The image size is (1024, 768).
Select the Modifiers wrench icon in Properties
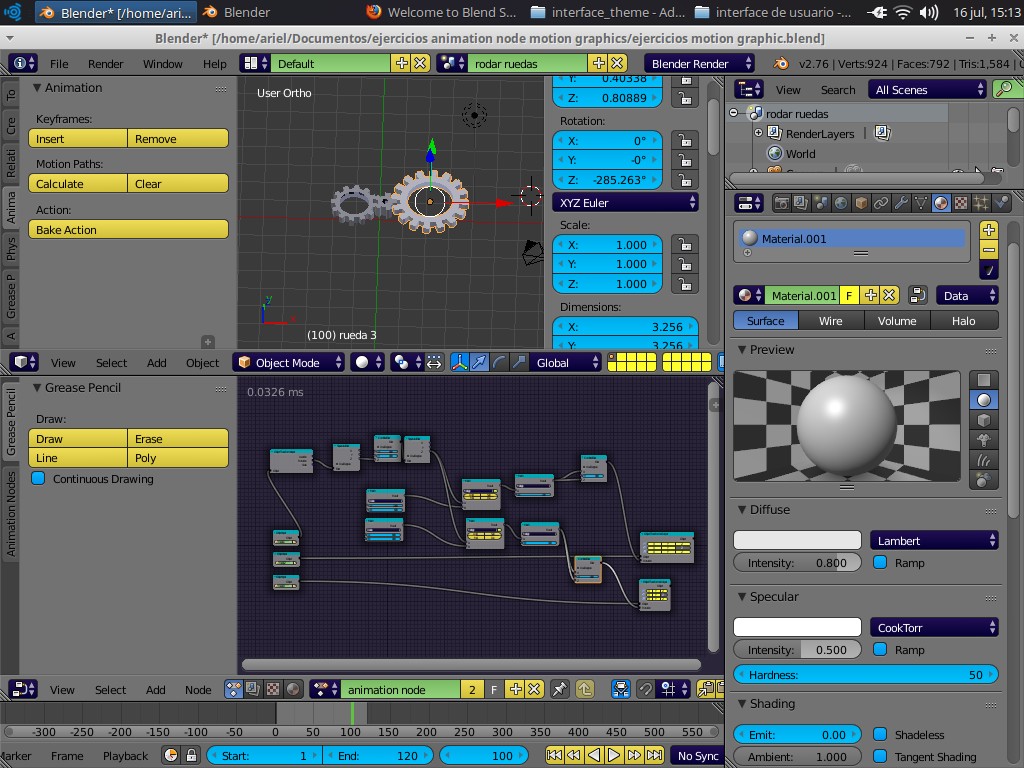[901, 202]
